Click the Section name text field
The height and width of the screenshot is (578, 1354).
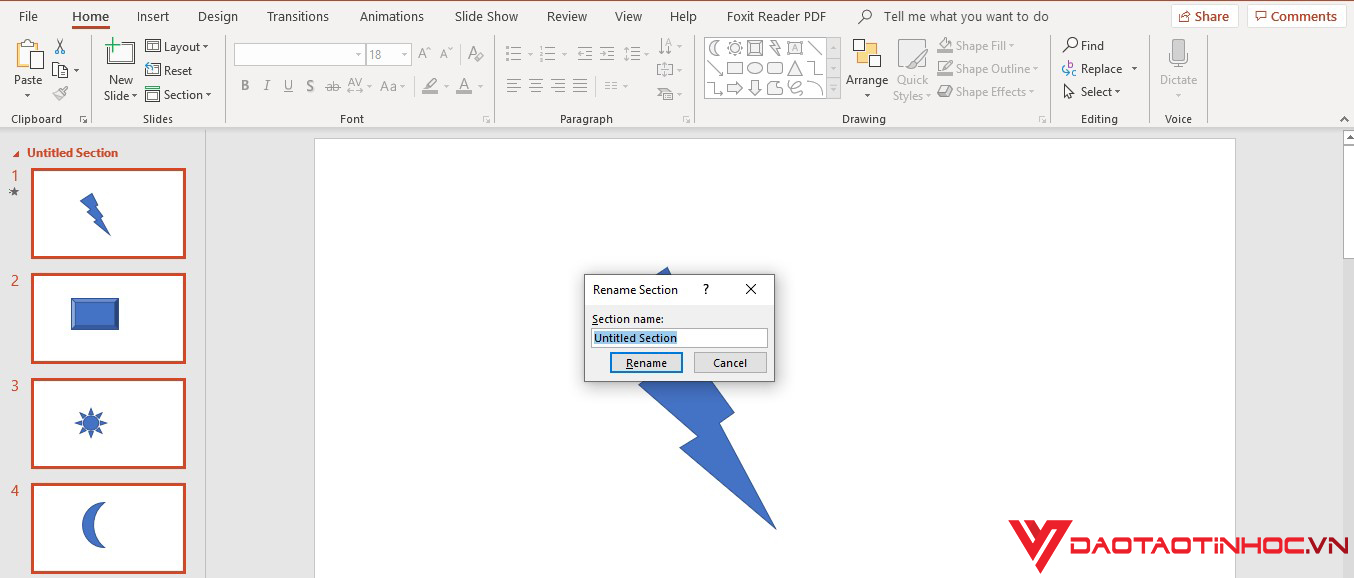pos(679,338)
